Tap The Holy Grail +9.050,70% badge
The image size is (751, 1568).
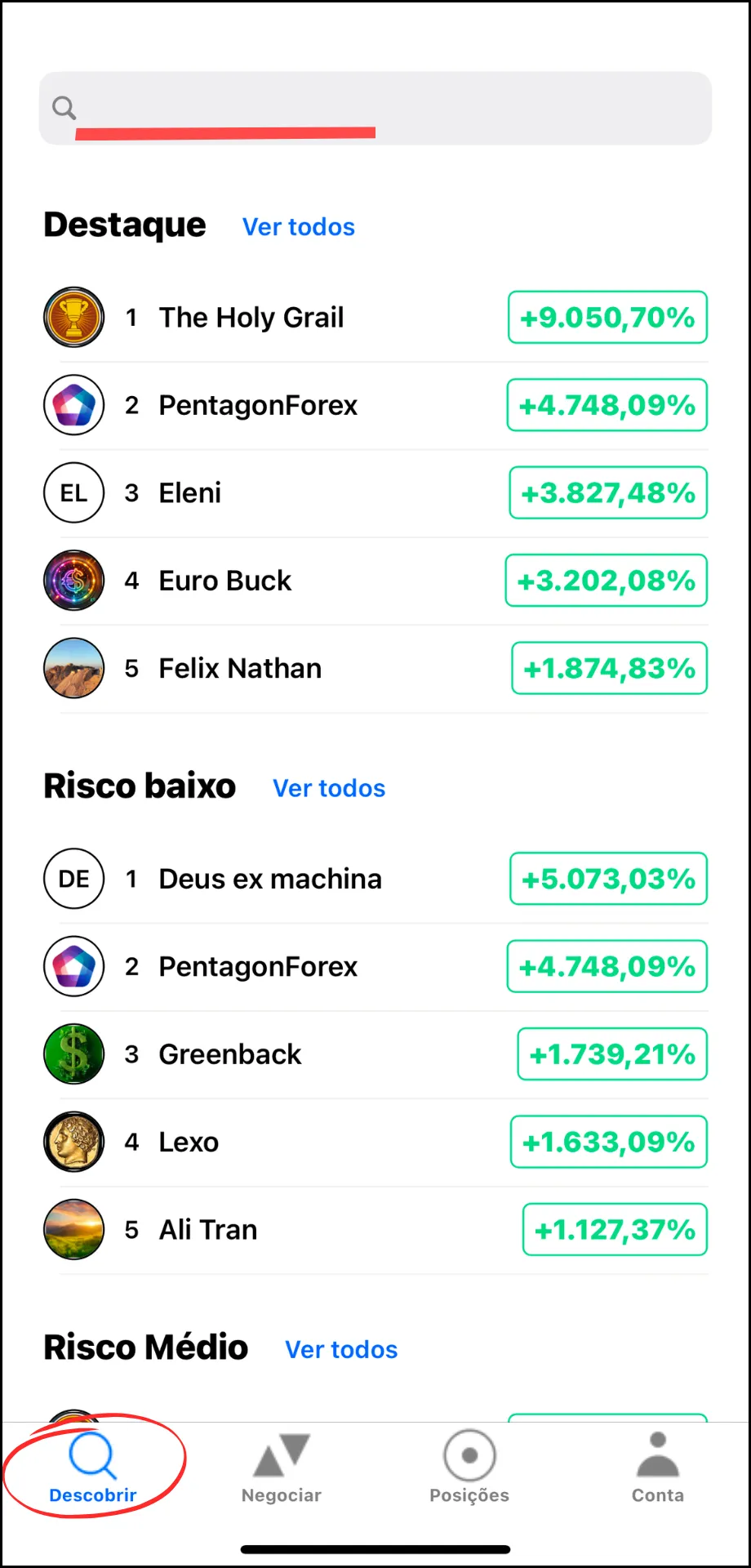pyautogui.click(x=607, y=317)
